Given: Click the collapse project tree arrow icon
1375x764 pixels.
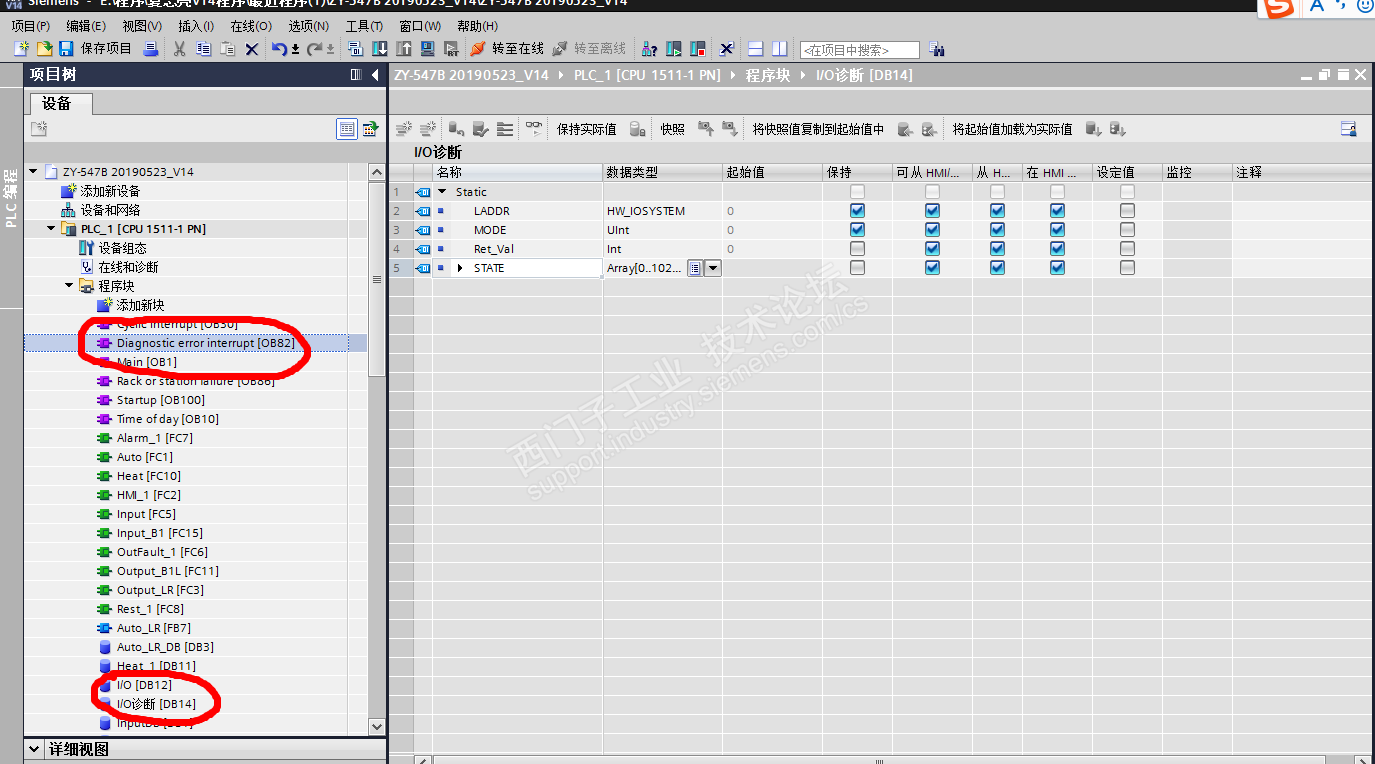Looking at the screenshot, I should point(375,75).
